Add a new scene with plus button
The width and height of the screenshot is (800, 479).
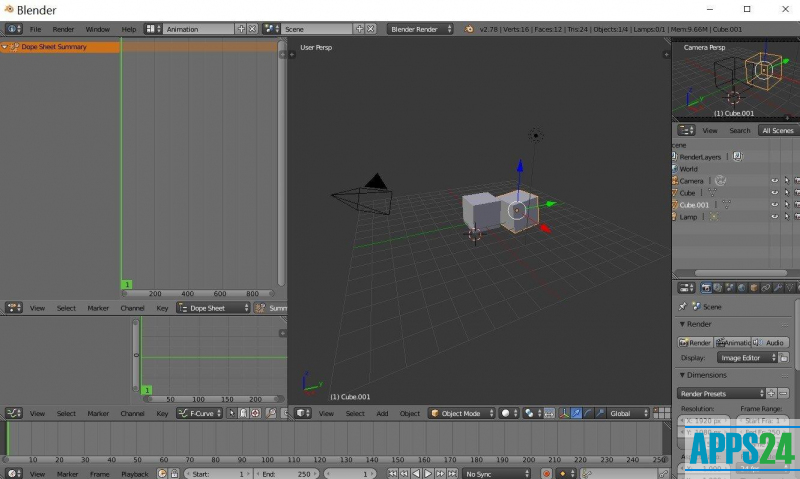tap(360, 29)
